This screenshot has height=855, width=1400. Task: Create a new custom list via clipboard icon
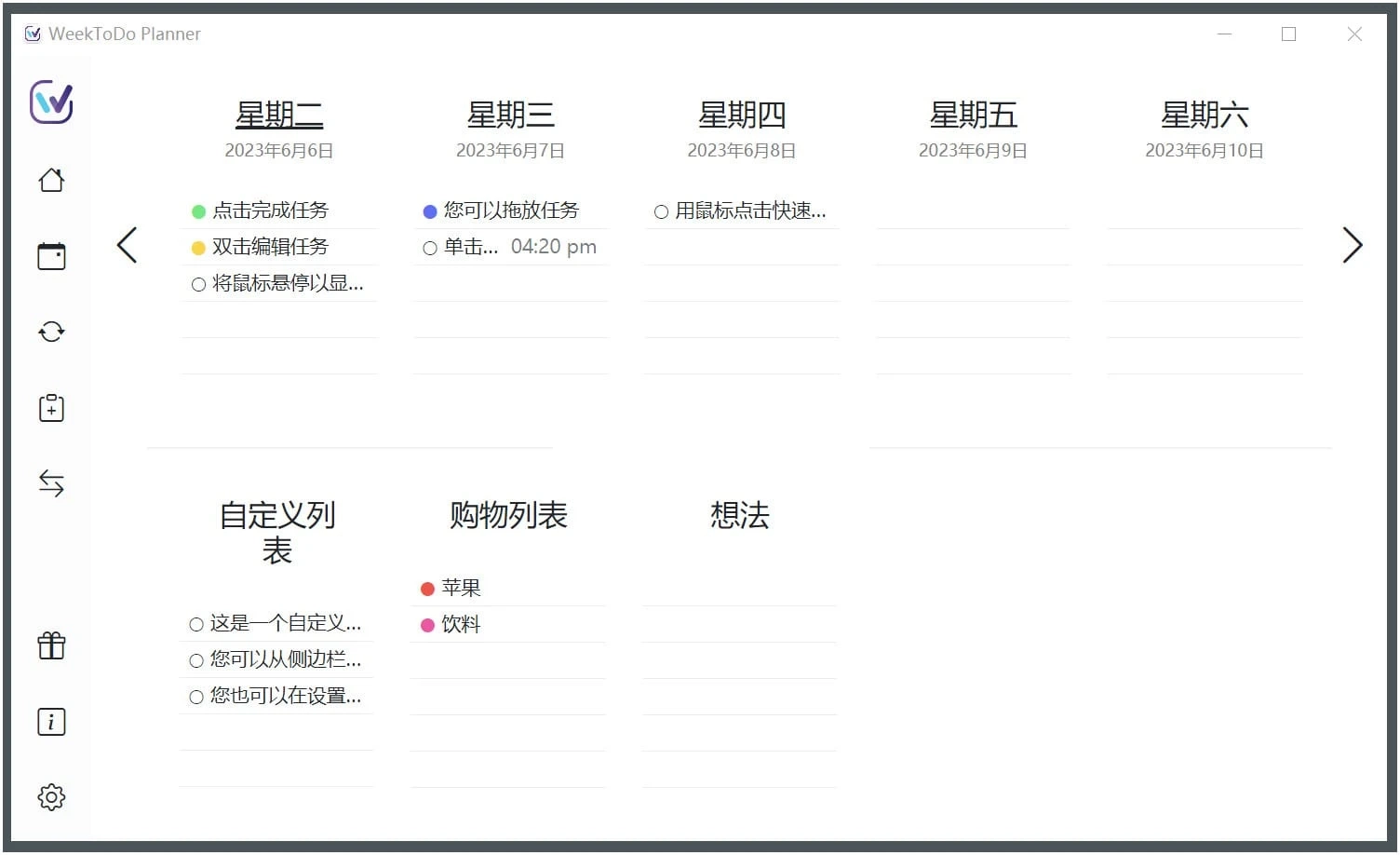51,406
